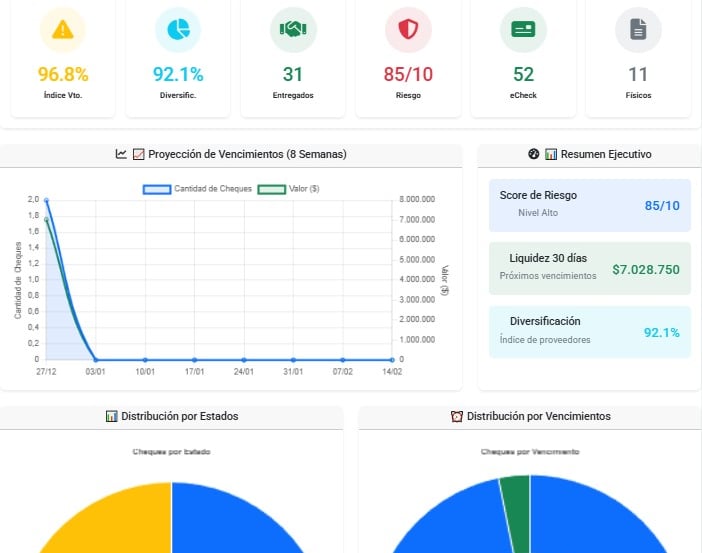
Task: Click the 8.000.000 right axis label
Action: click(x=417, y=199)
